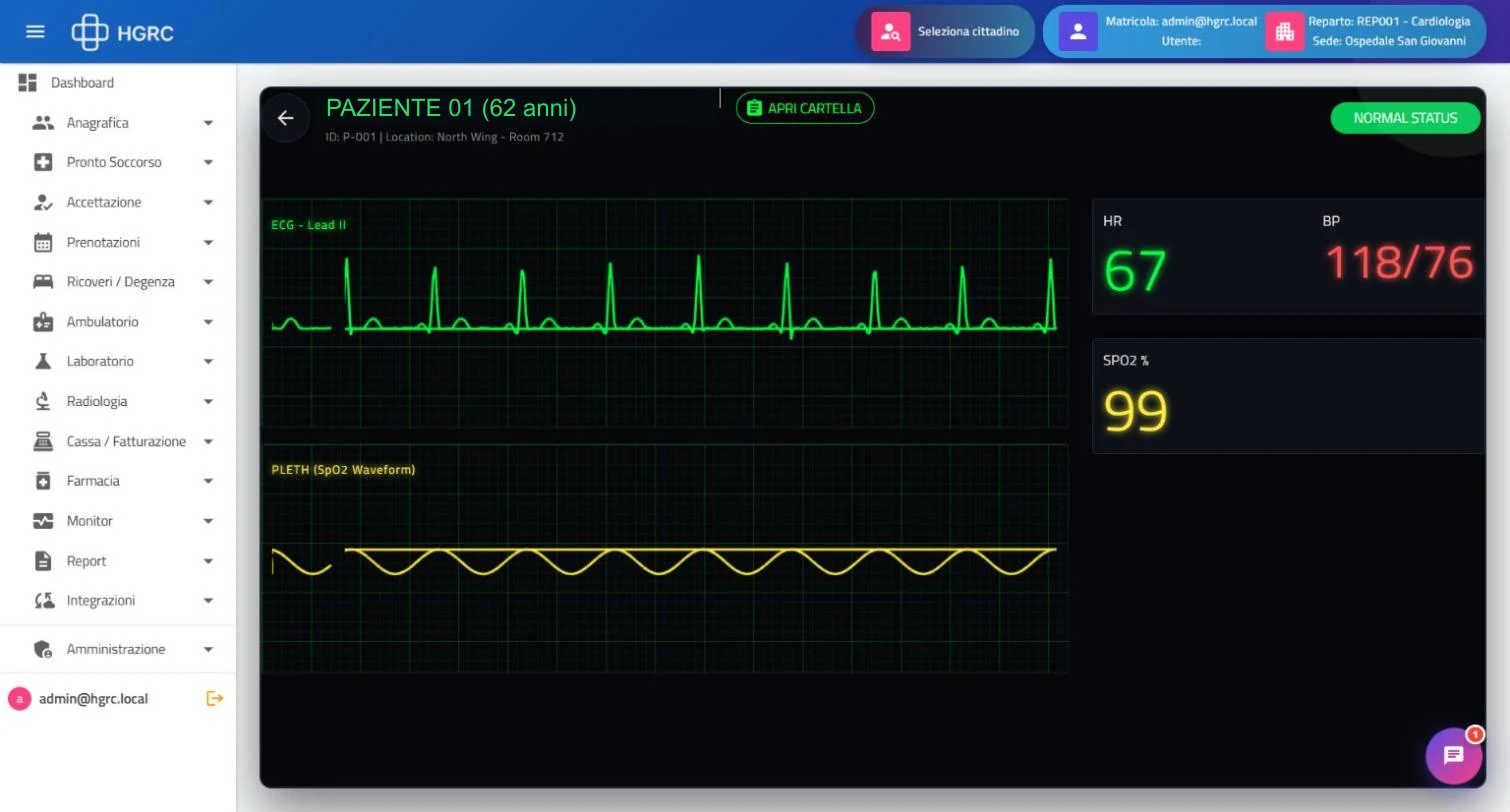This screenshot has height=812, width=1510.
Task: Go back with the arrow button
Action: [286, 118]
